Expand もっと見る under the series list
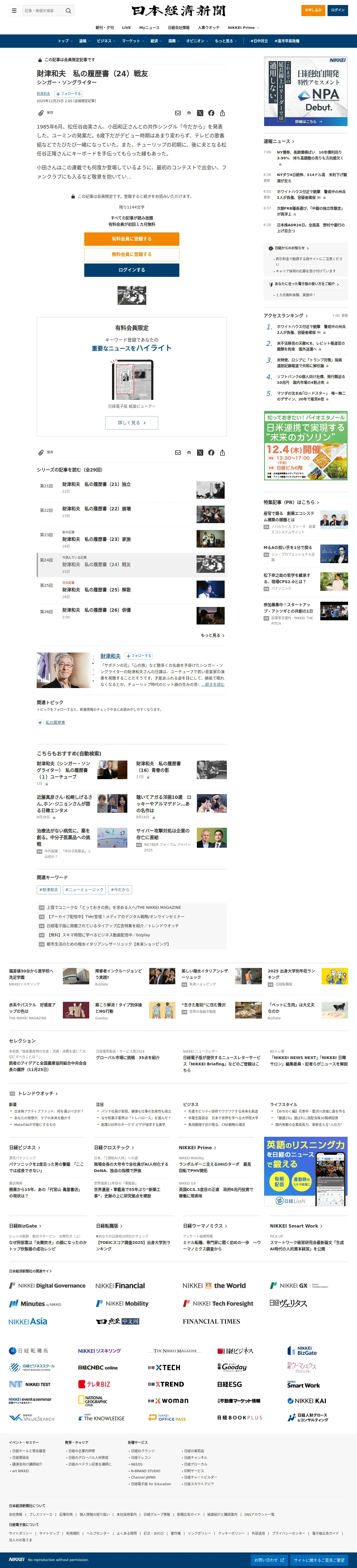Viewport: 357px width, 1568px height. [x=213, y=636]
